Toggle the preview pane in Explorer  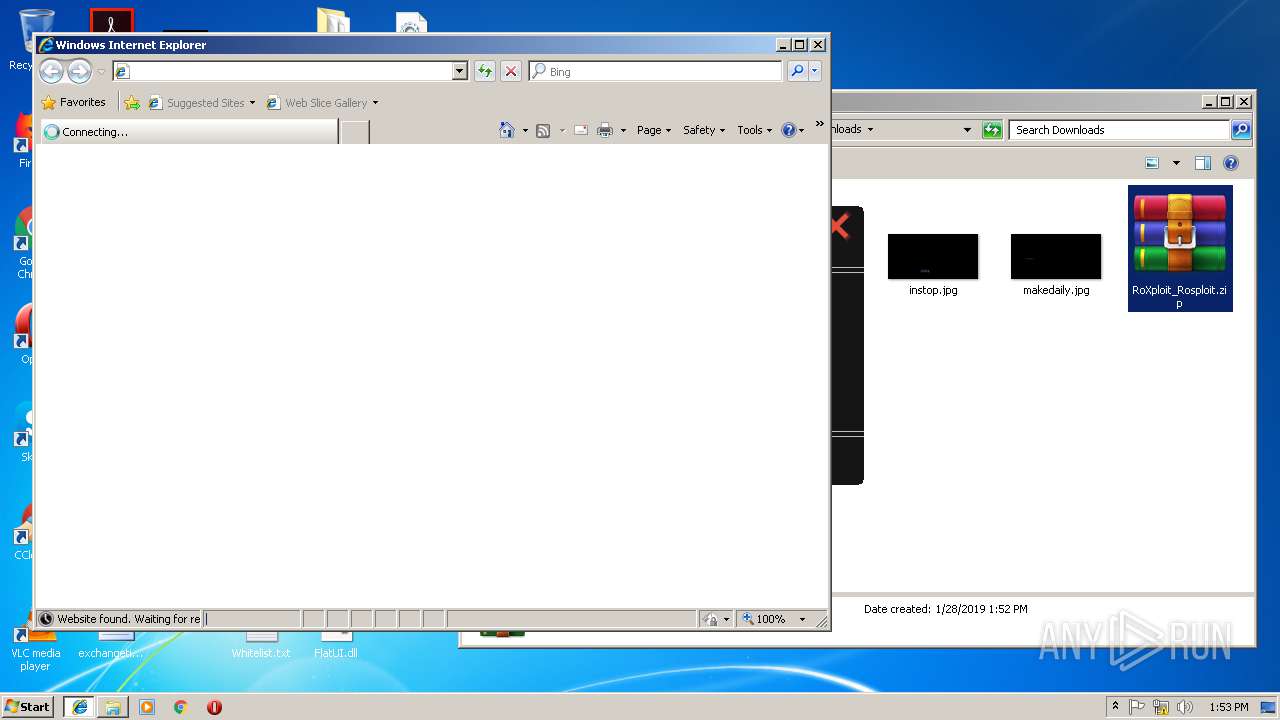point(1203,163)
